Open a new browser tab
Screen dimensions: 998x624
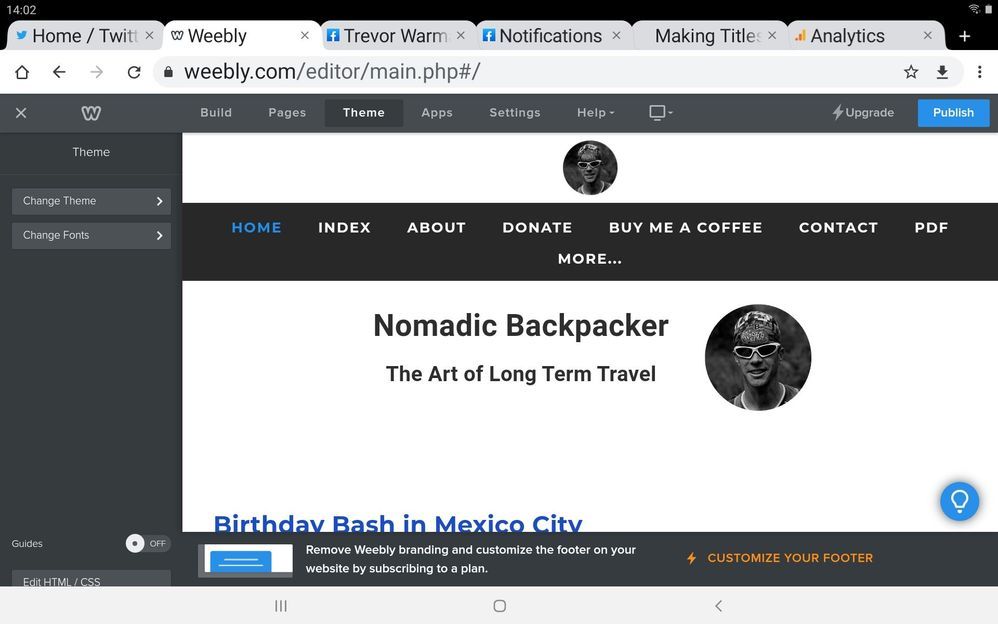[x=964, y=36]
